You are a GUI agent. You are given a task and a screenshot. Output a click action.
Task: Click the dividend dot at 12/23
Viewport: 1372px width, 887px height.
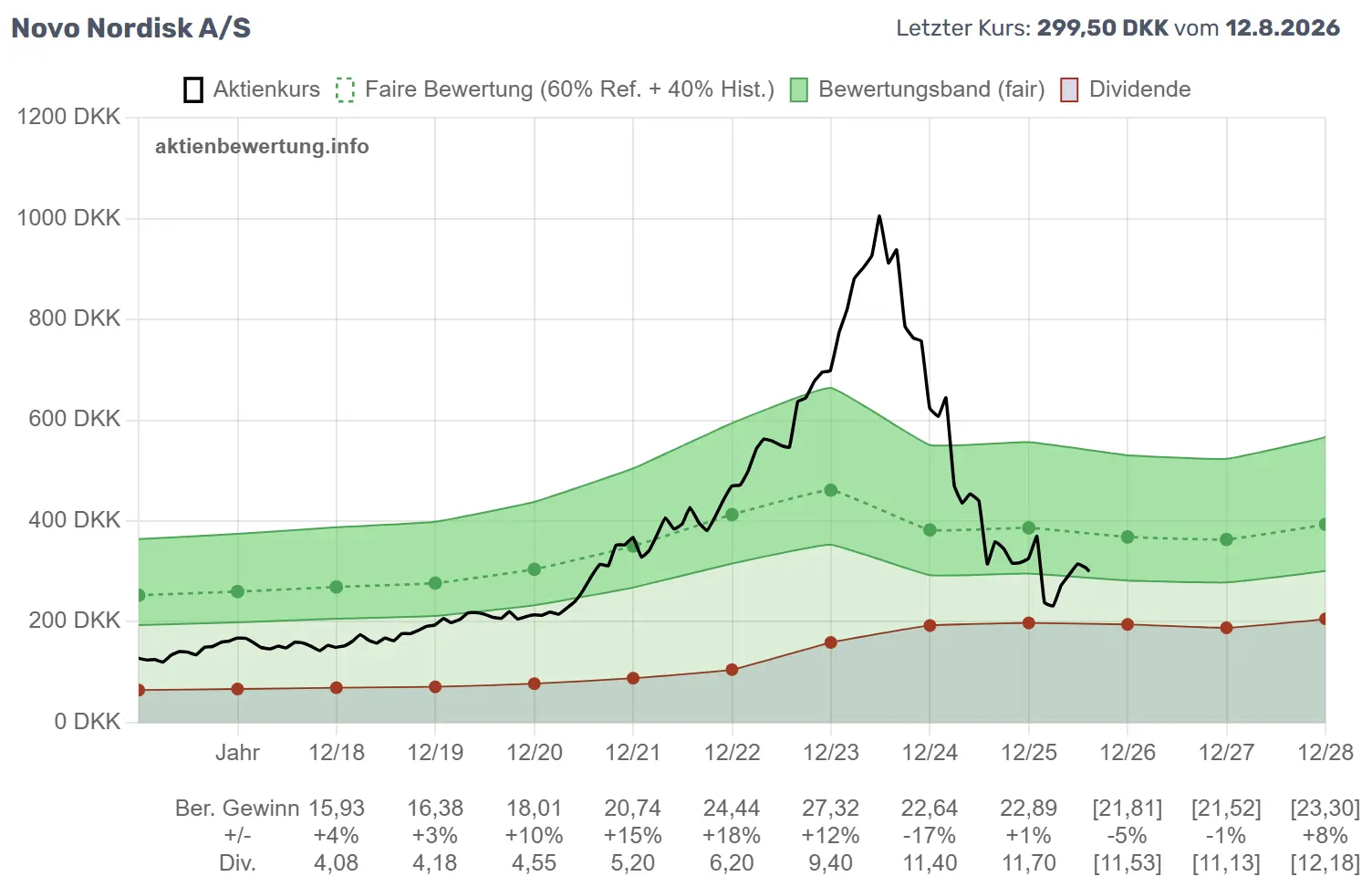(831, 642)
